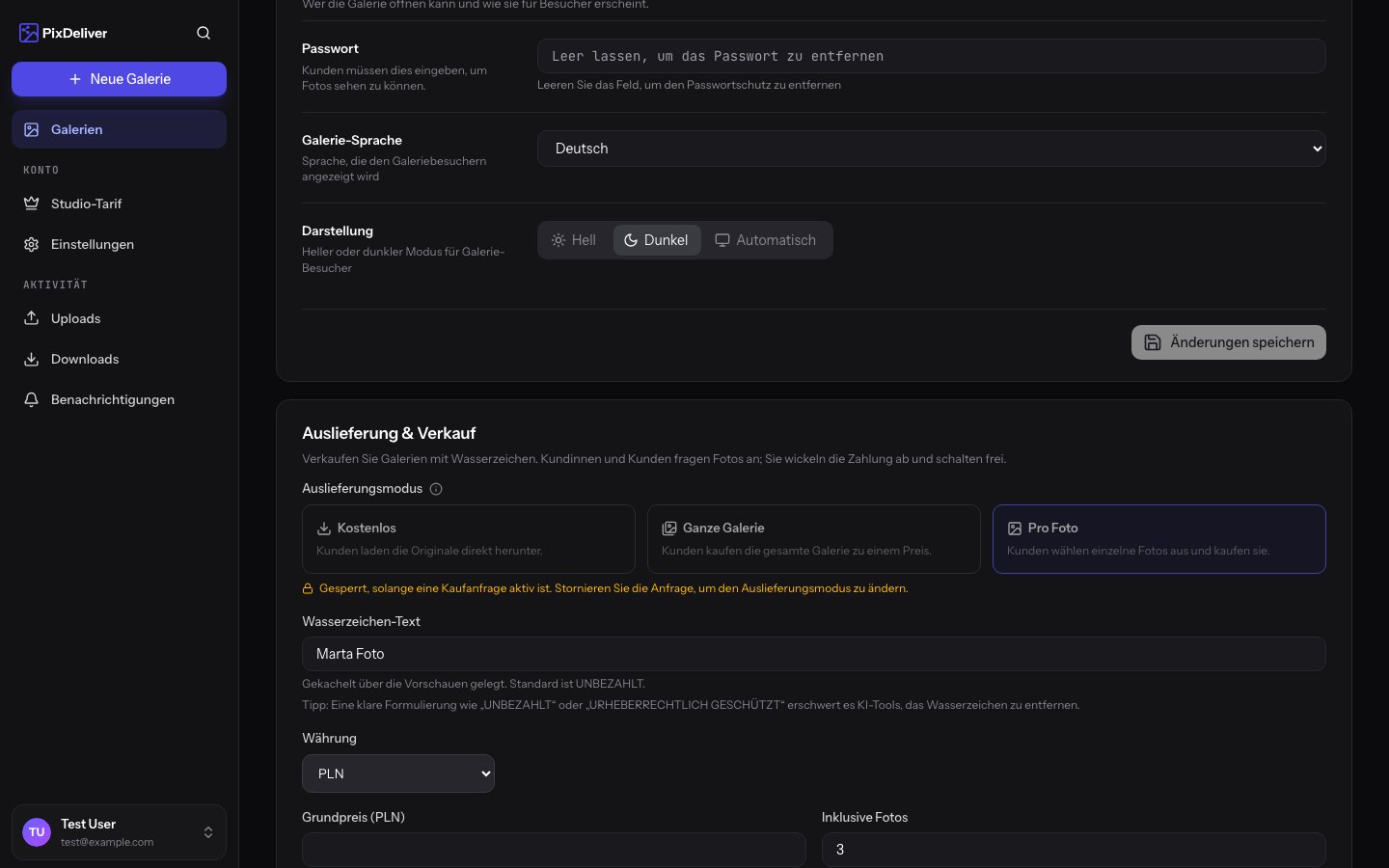Screen dimensions: 1389x868
Task: Click the Uploads icon in sidebar
Action: click(32, 318)
